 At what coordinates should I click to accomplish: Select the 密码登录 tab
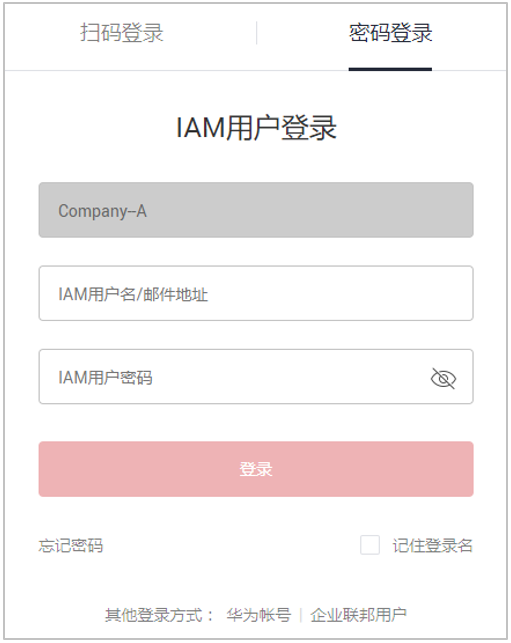(x=390, y=33)
